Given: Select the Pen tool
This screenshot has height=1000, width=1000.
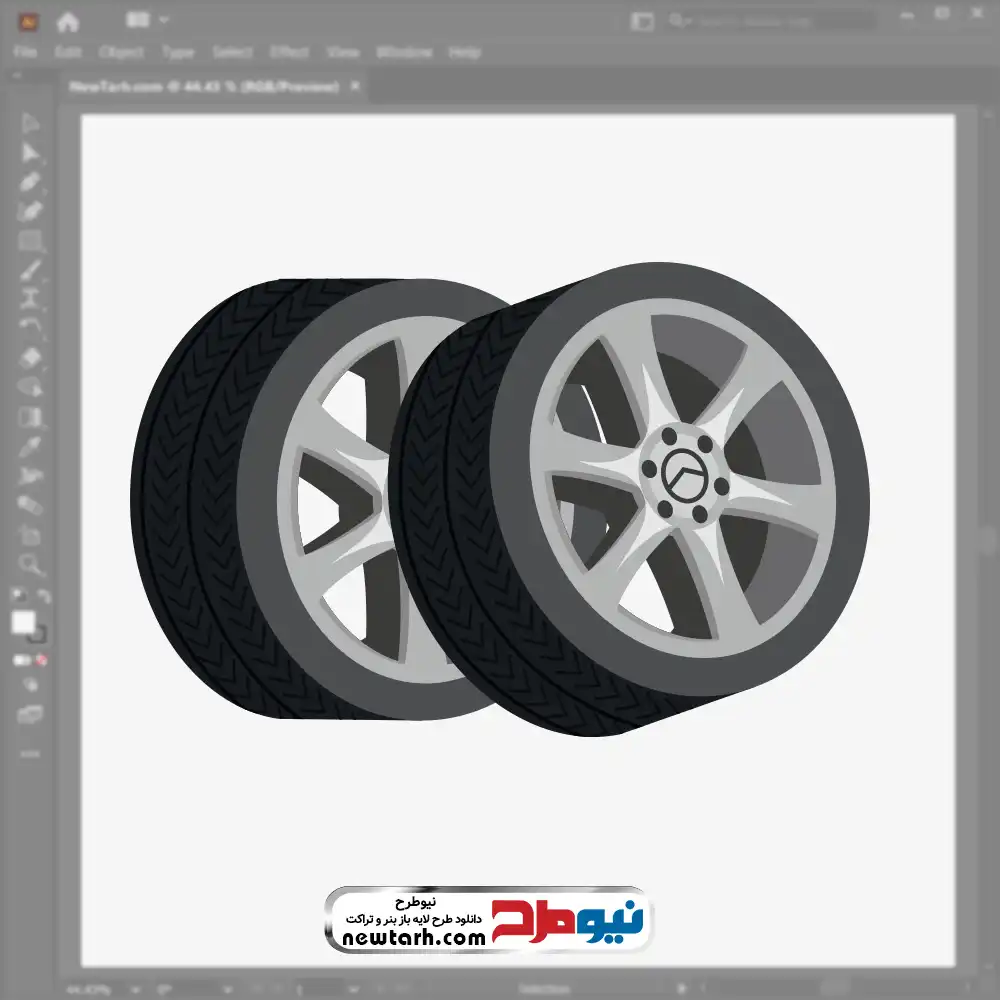Looking at the screenshot, I should [x=30, y=182].
